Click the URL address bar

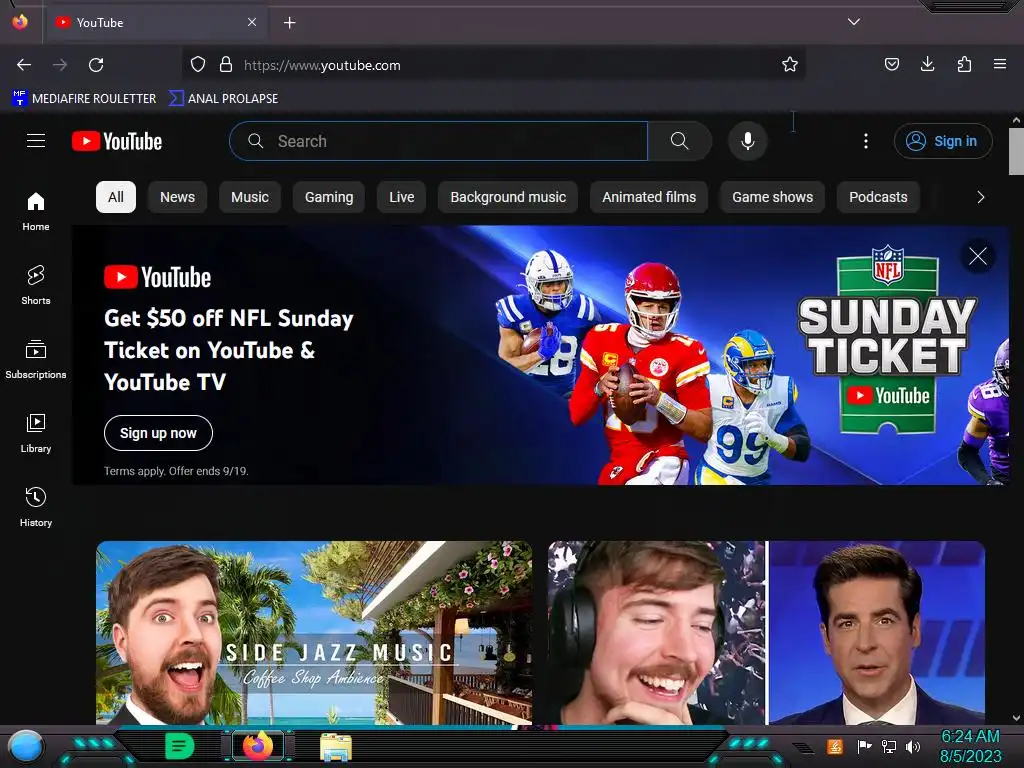(x=493, y=65)
